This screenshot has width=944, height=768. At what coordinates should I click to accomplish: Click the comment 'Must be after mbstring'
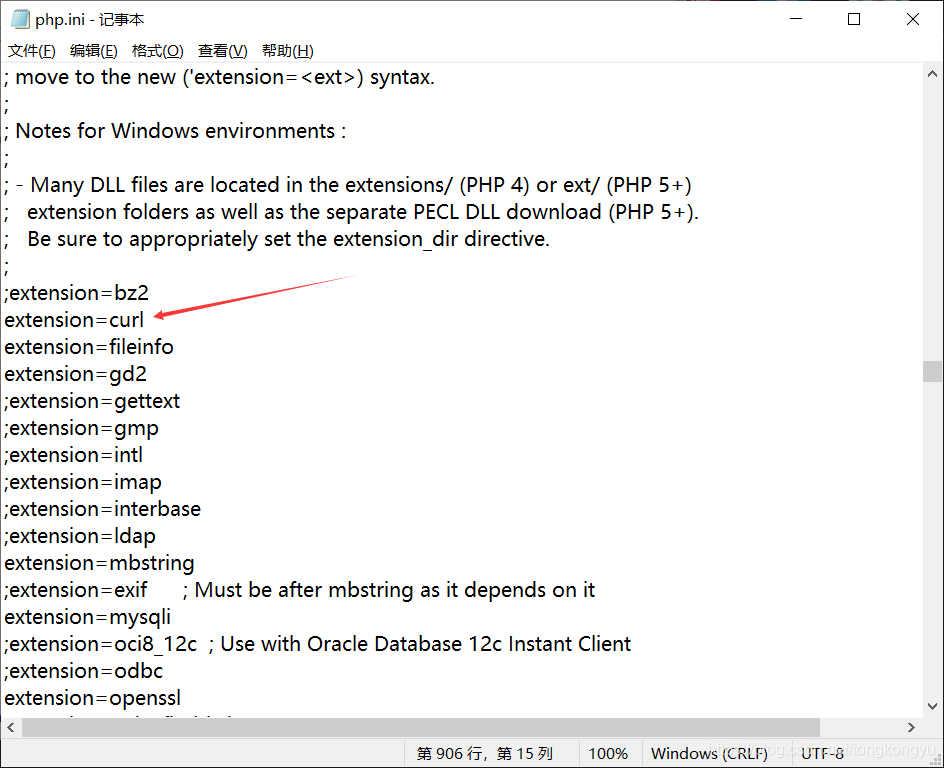pos(304,590)
